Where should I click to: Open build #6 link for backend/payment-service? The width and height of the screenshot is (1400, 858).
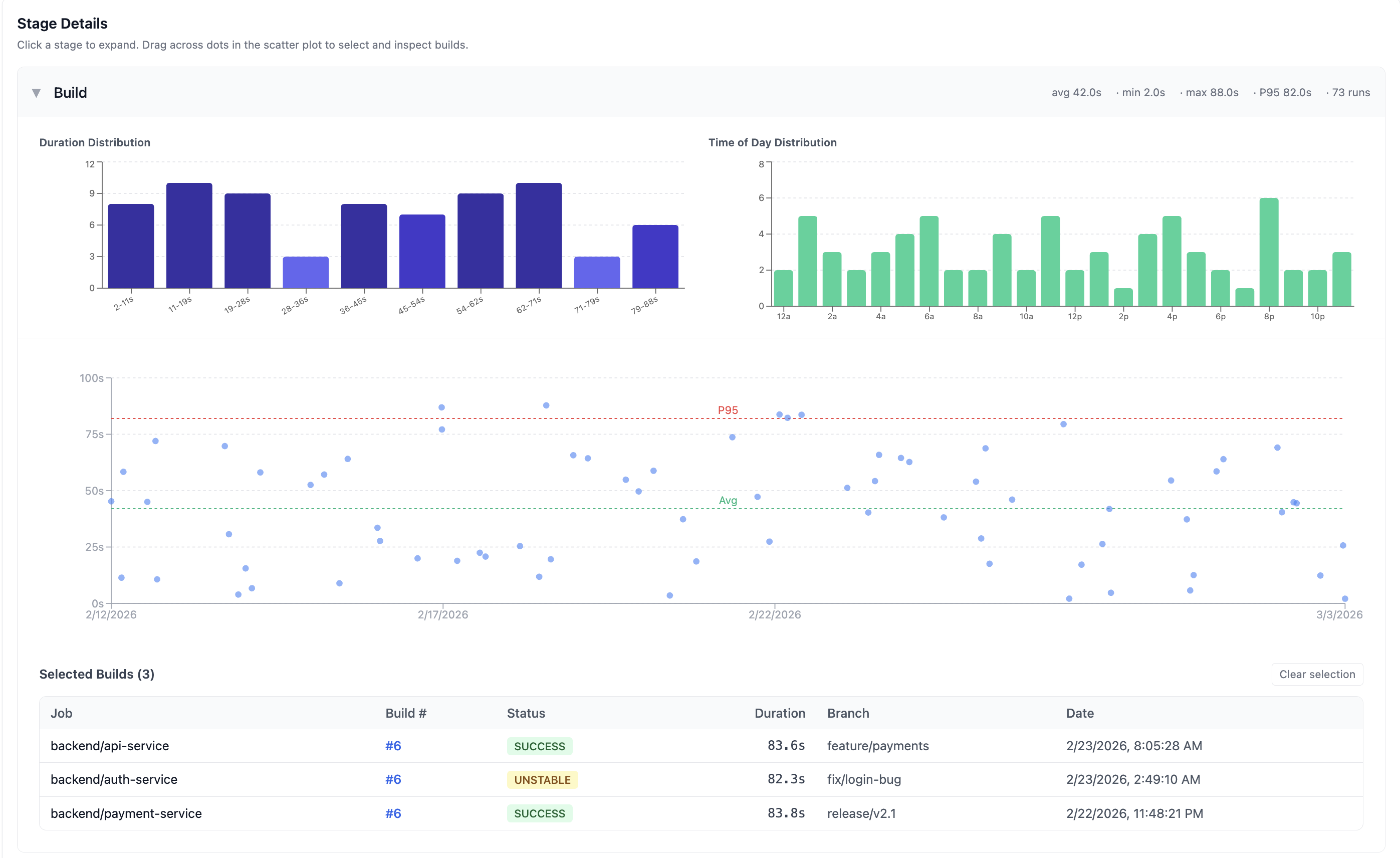point(393,813)
